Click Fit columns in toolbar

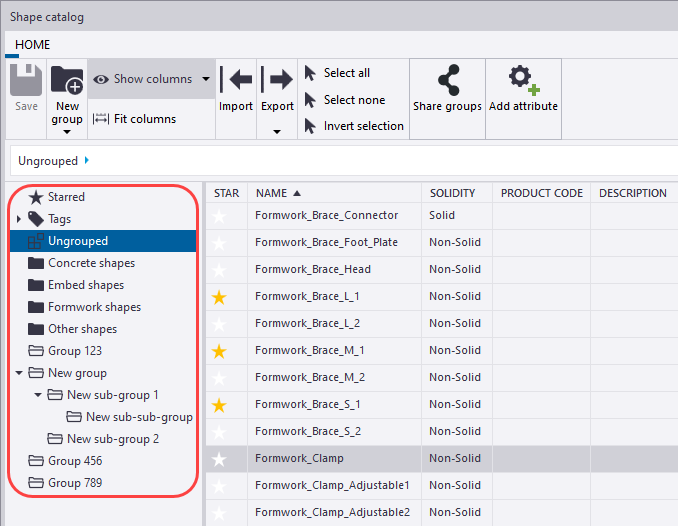point(134,119)
